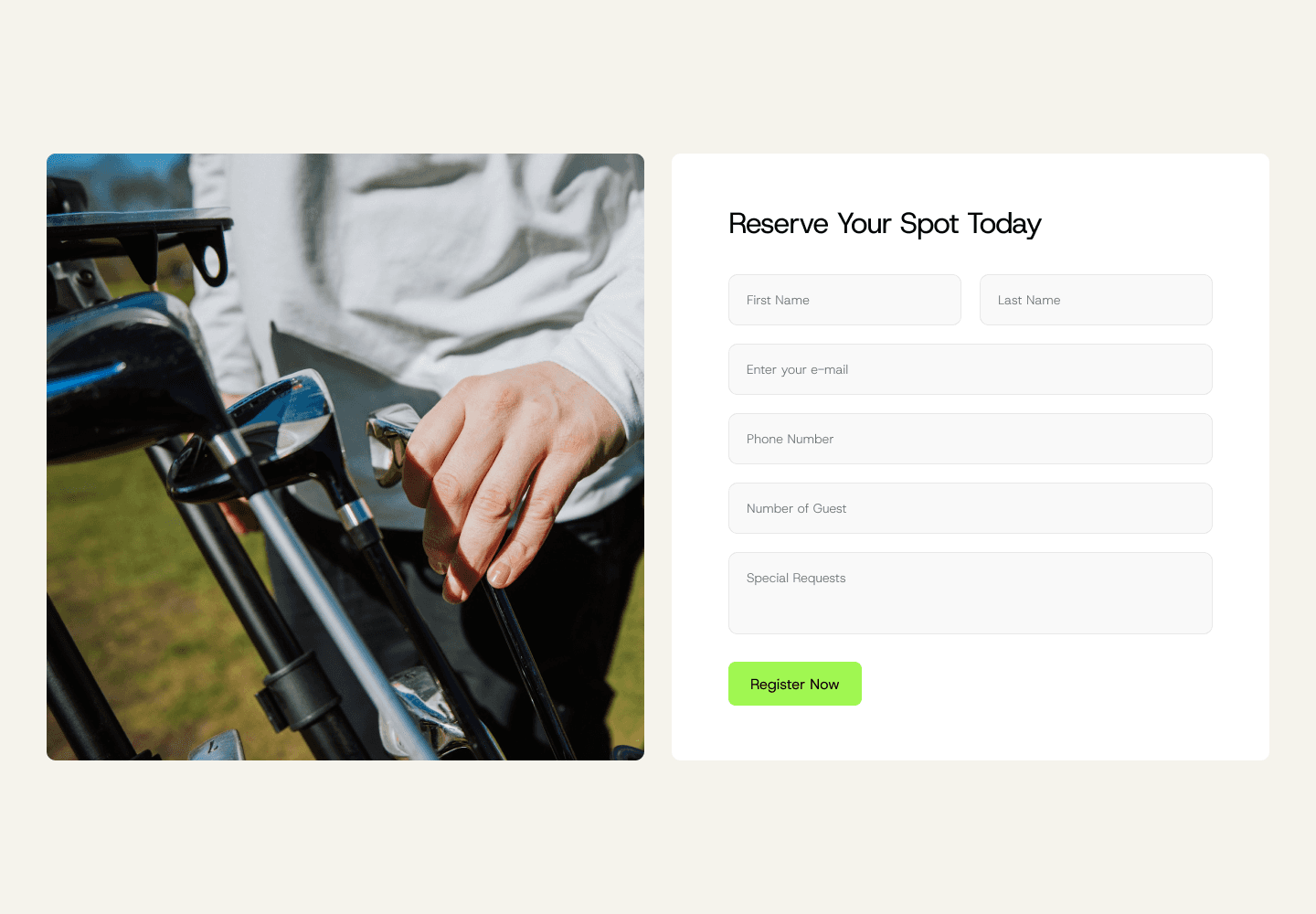Focus the Number of Guest field

click(x=970, y=508)
